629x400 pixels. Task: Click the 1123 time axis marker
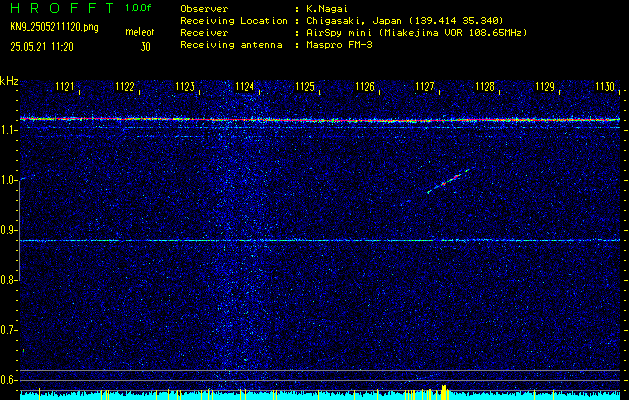coord(185,86)
